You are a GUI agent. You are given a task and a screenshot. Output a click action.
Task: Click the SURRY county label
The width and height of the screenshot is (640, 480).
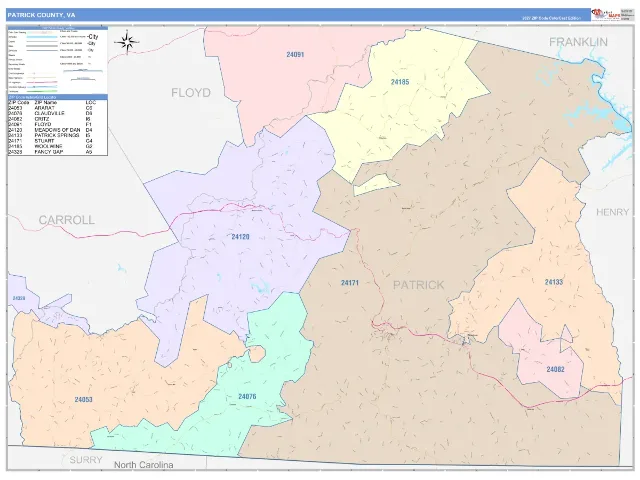click(86, 460)
